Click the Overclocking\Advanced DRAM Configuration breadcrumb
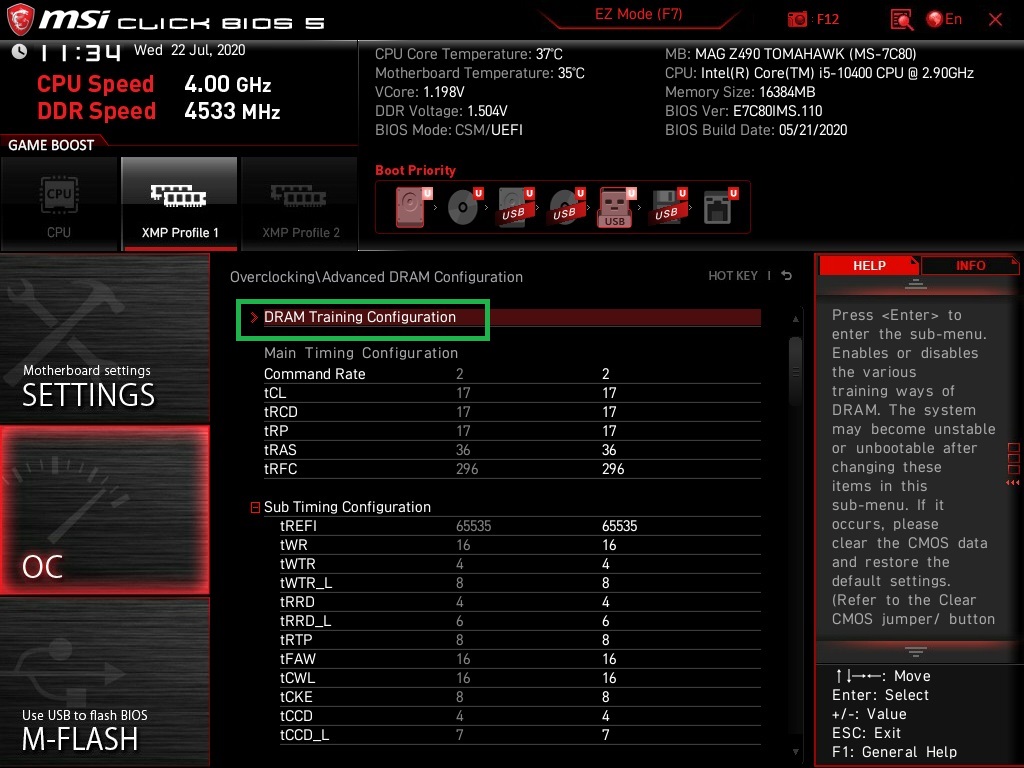The width and height of the screenshot is (1024, 768). (376, 277)
